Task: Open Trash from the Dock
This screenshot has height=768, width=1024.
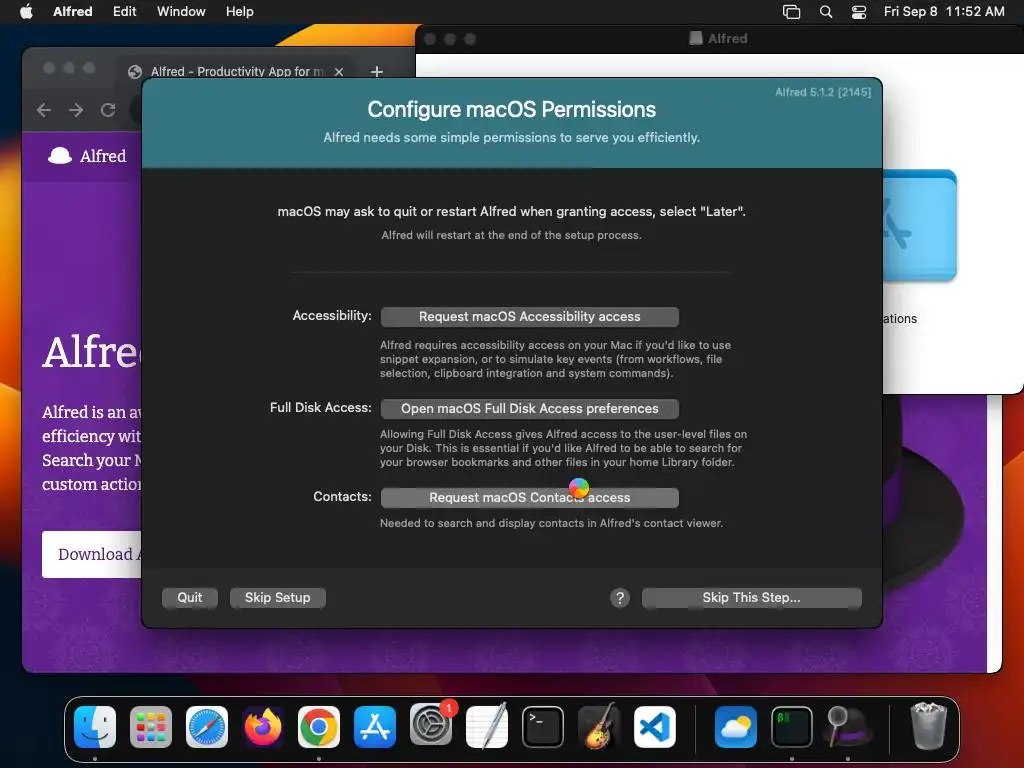Action: pyautogui.click(x=928, y=726)
